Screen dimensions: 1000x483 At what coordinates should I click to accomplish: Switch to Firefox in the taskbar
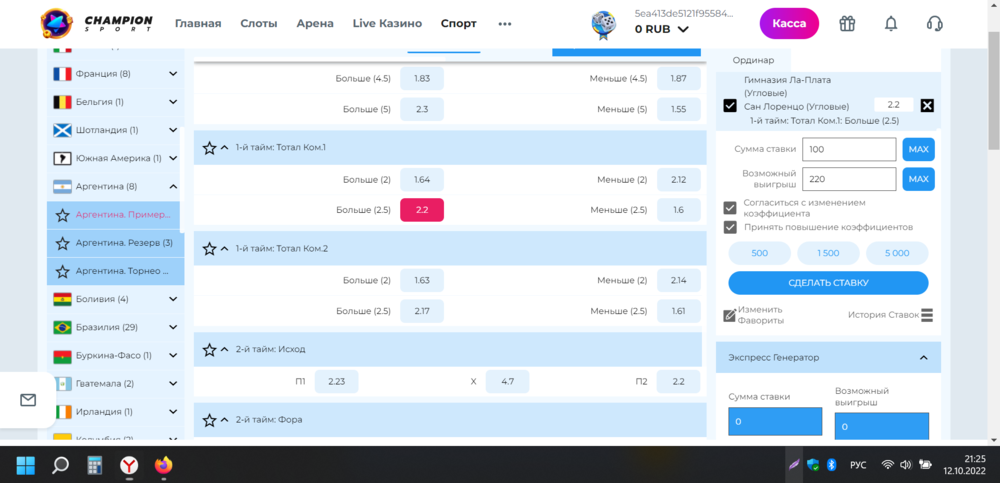click(x=164, y=465)
